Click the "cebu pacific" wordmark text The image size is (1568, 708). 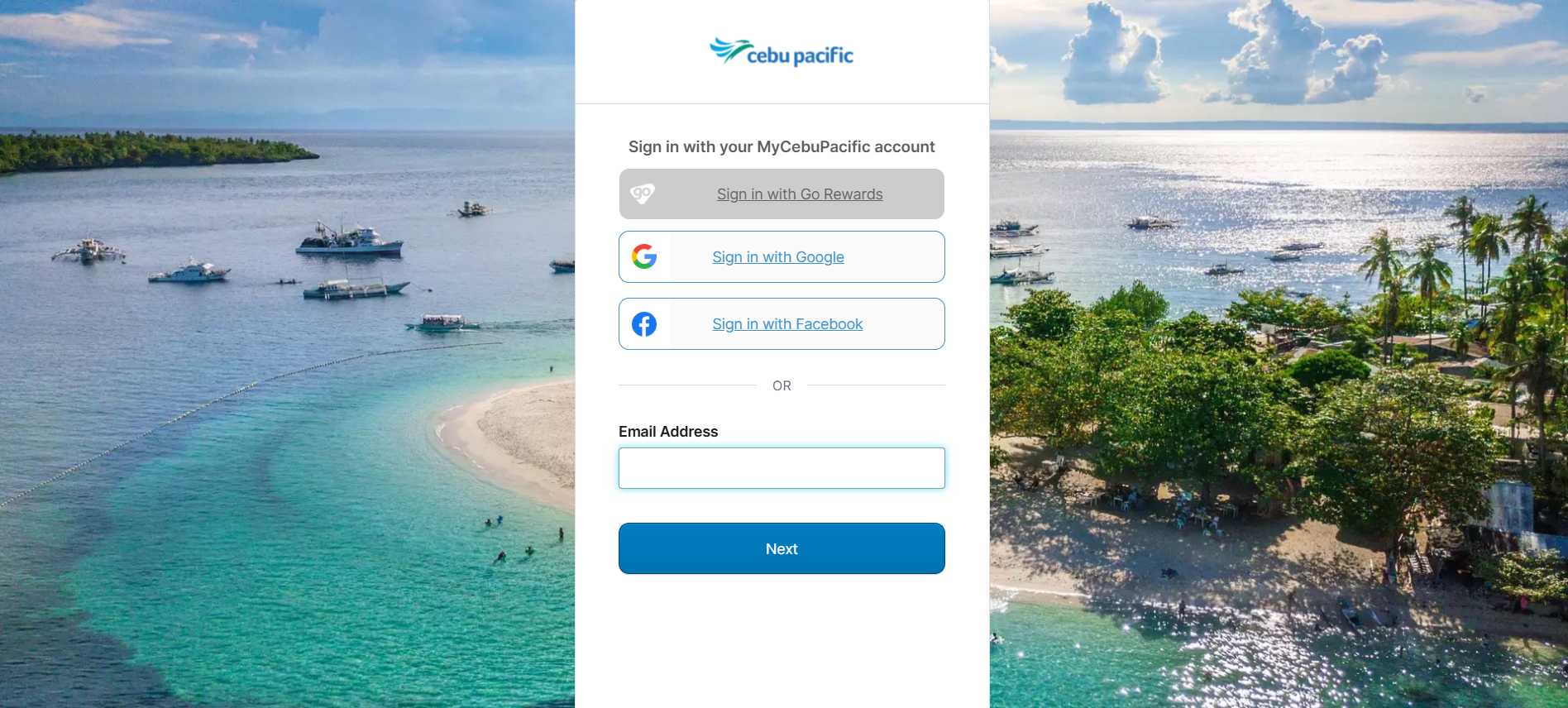pos(800,55)
